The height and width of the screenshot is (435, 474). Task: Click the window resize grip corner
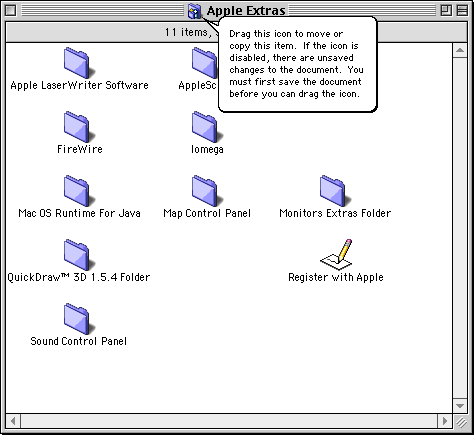click(x=460, y=421)
